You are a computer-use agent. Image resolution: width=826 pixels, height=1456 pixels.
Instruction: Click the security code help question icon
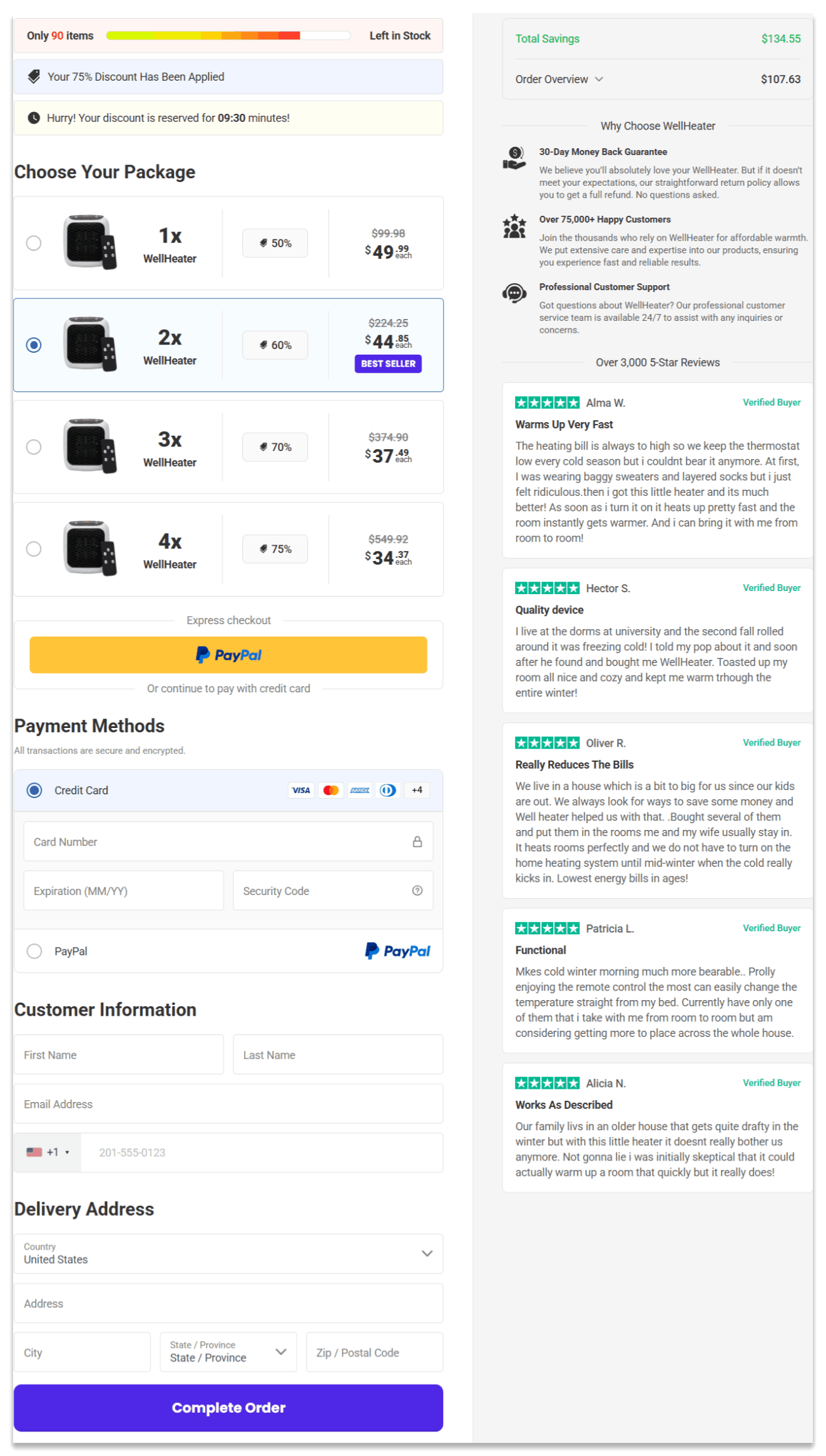(417, 891)
